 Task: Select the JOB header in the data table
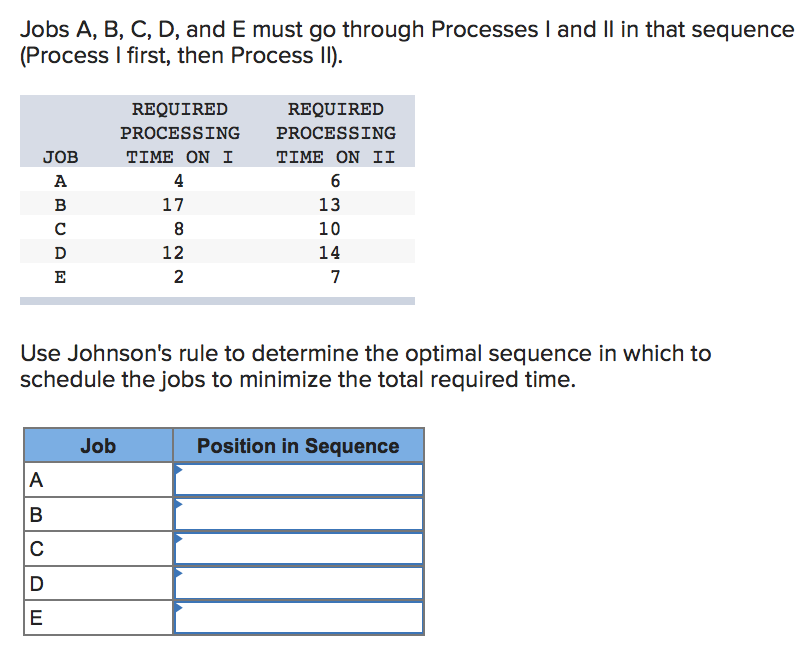(x=60, y=156)
